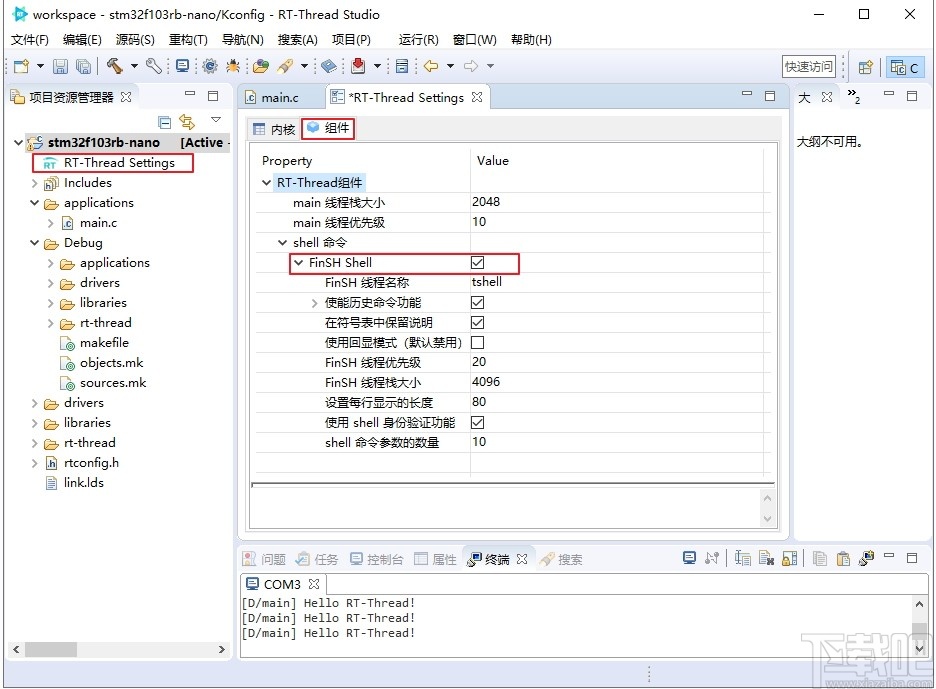Image resolution: width=936 pixels, height=689 pixels.
Task: Enable 使用回显模式 checkbox
Action: coord(477,342)
